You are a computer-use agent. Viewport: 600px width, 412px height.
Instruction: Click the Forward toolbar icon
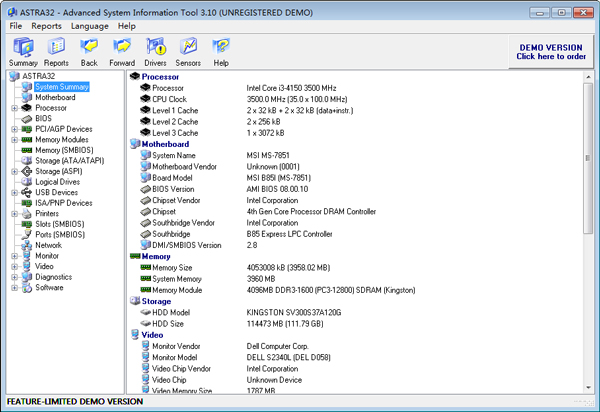tap(122, 47)
